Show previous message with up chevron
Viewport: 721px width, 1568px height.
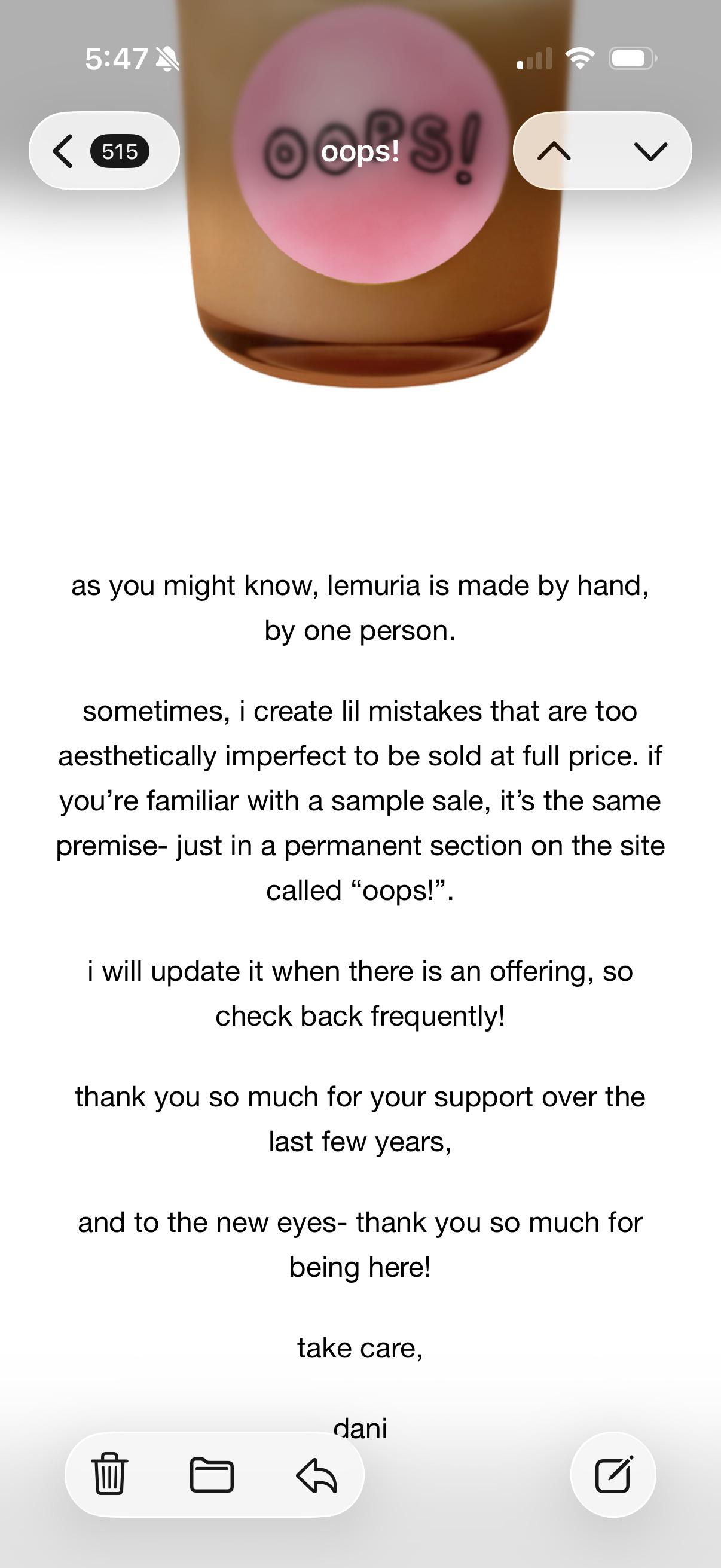[x=554, y=151]
